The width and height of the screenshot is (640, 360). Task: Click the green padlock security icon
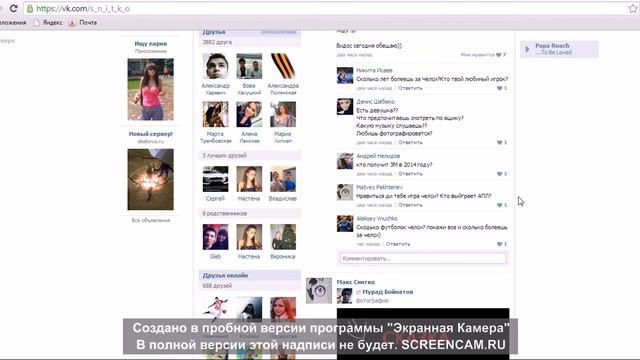point(30,9)
